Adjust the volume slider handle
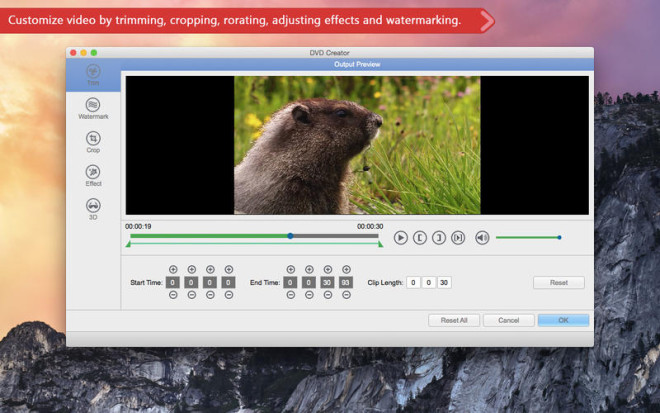The width and height of the screenshot is (660, 413). click(x=559, y=237)
